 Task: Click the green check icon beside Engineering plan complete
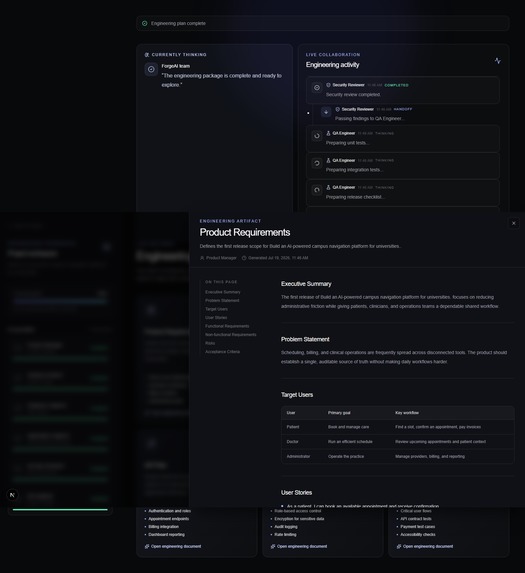click(x=145, y=23)
